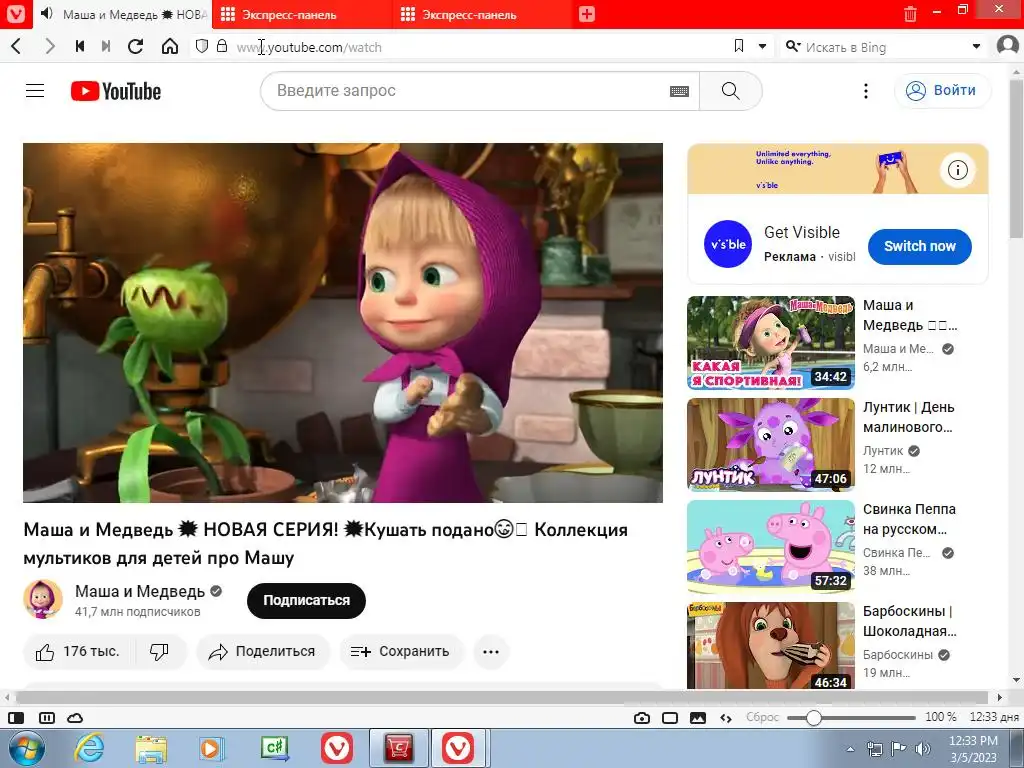Open Windows Explorer folder on taskbar
The height and width of the screenshot is (768, 1024).
(151, 748)
